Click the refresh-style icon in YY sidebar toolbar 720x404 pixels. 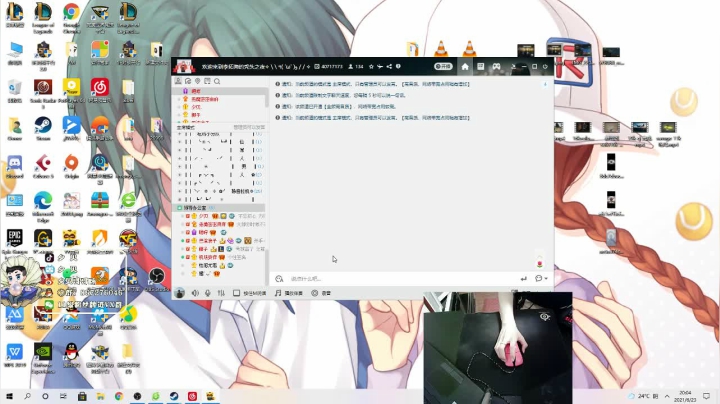(x=188, y=81)
